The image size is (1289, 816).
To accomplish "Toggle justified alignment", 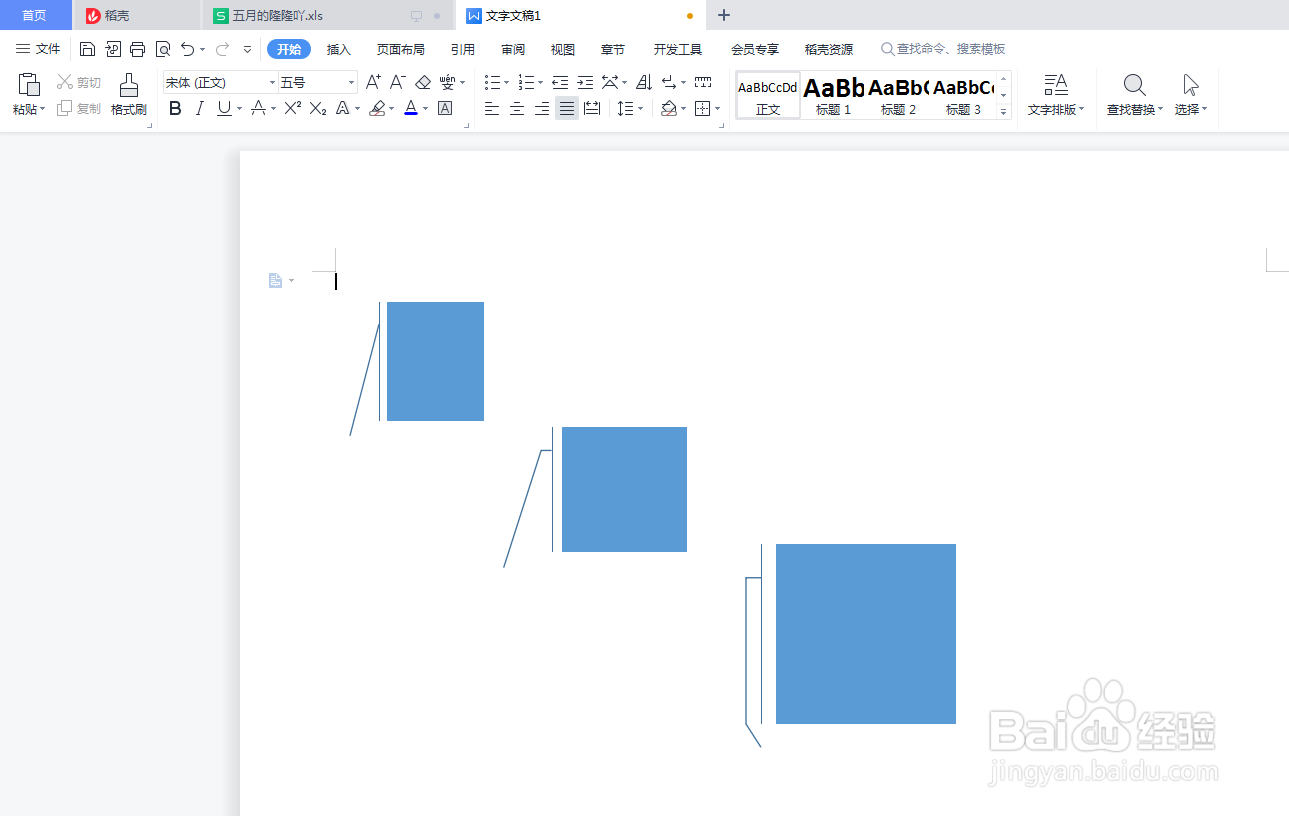I will (567, 108).
